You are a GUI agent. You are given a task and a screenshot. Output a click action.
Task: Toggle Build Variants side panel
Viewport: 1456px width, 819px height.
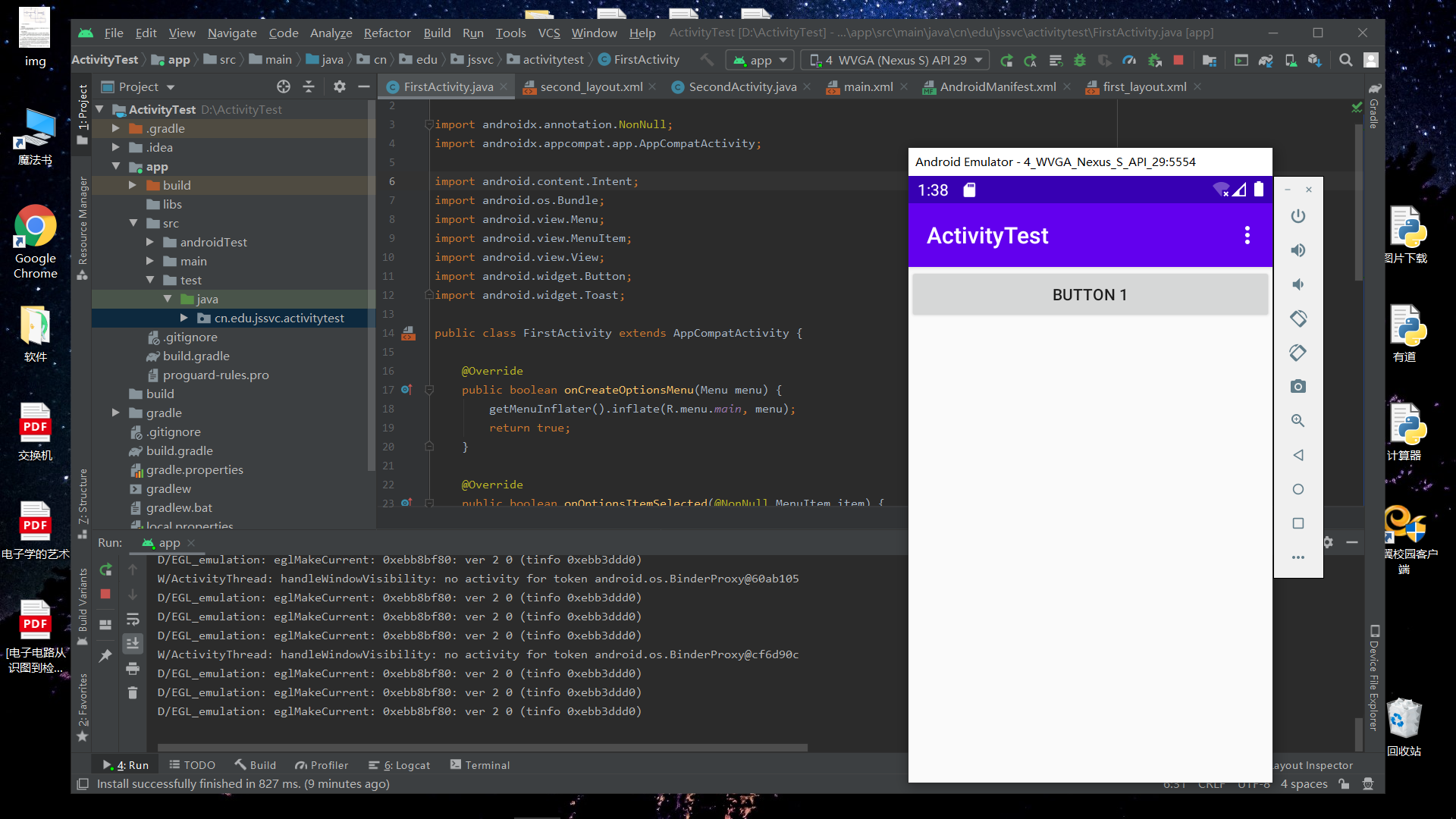tap(83, 607)
